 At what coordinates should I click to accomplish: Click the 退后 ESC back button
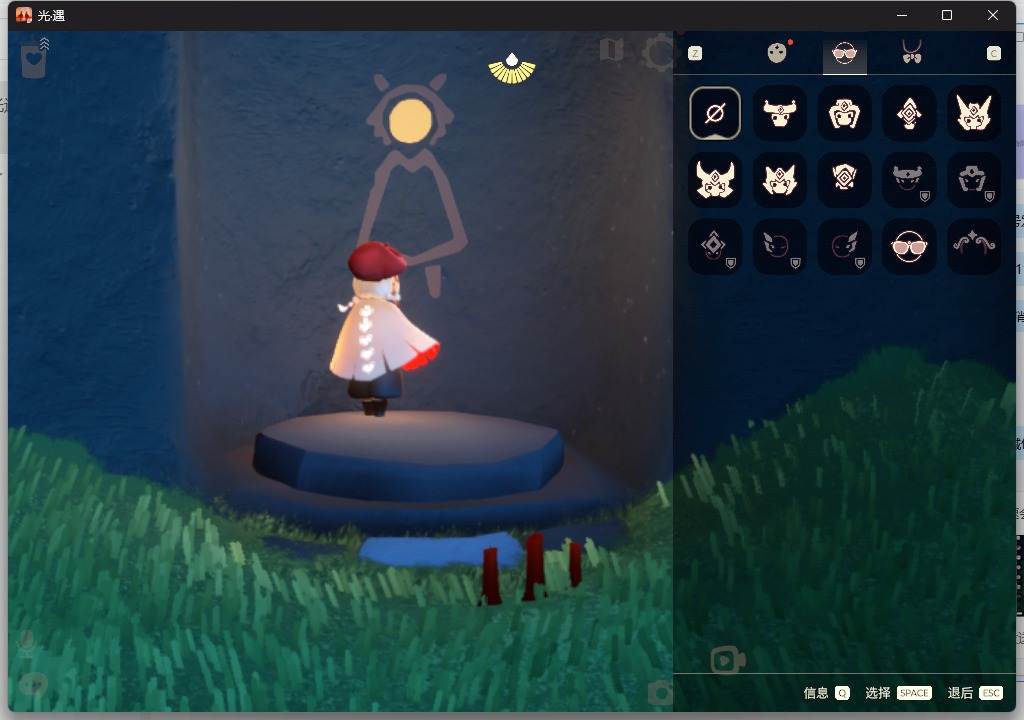pyautogui.click(x=974, y=693)
